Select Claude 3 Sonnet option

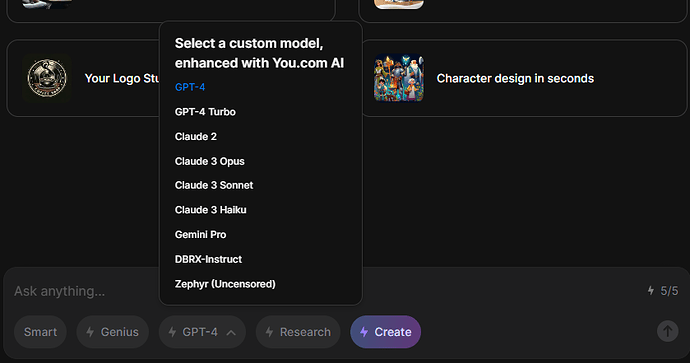coord(214,185)
